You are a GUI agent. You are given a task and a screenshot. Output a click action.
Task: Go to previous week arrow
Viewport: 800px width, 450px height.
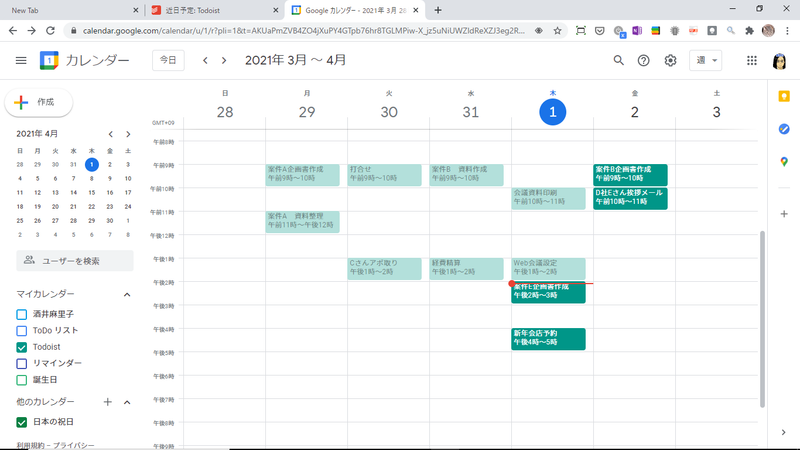tap(205, 61)
